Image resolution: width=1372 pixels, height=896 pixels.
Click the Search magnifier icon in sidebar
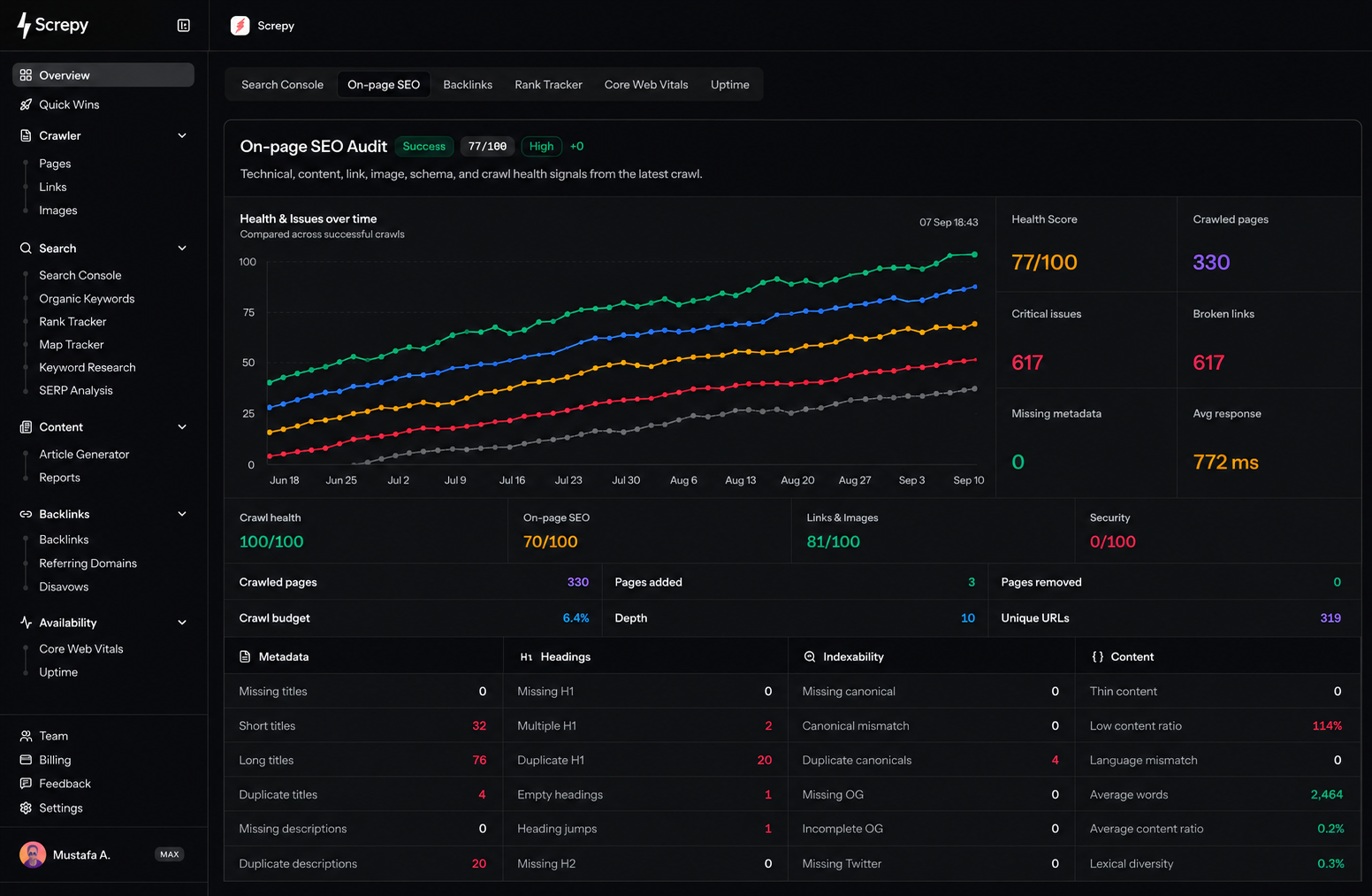point(26,249)
